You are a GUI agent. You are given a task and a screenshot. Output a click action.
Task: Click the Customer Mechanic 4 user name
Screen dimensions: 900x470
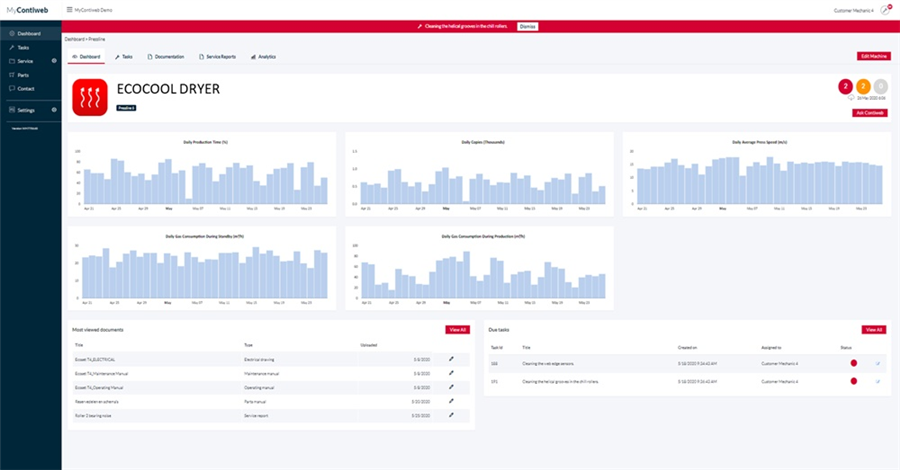point(854,10)
